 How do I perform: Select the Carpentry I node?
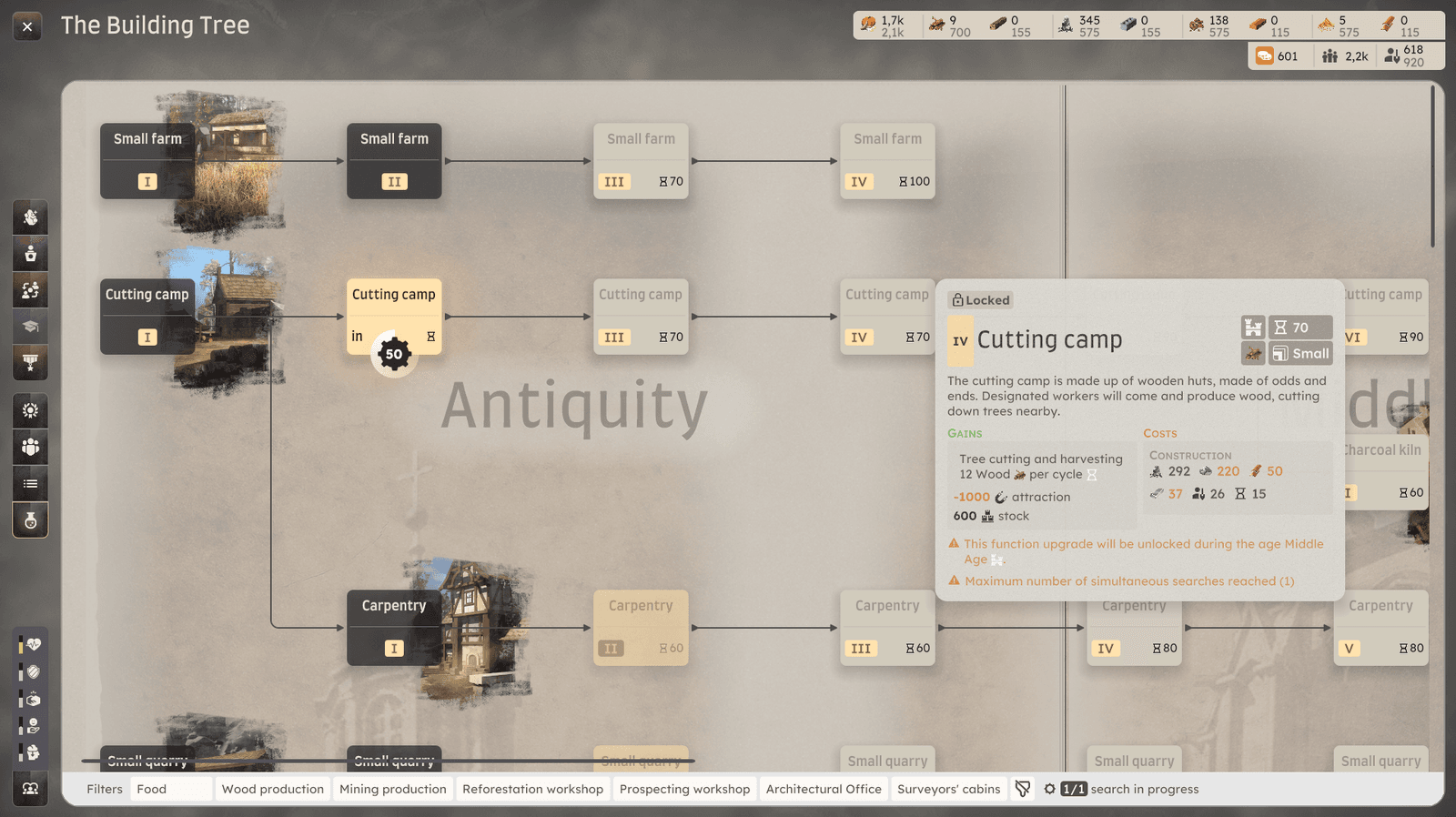pos(394,628)
